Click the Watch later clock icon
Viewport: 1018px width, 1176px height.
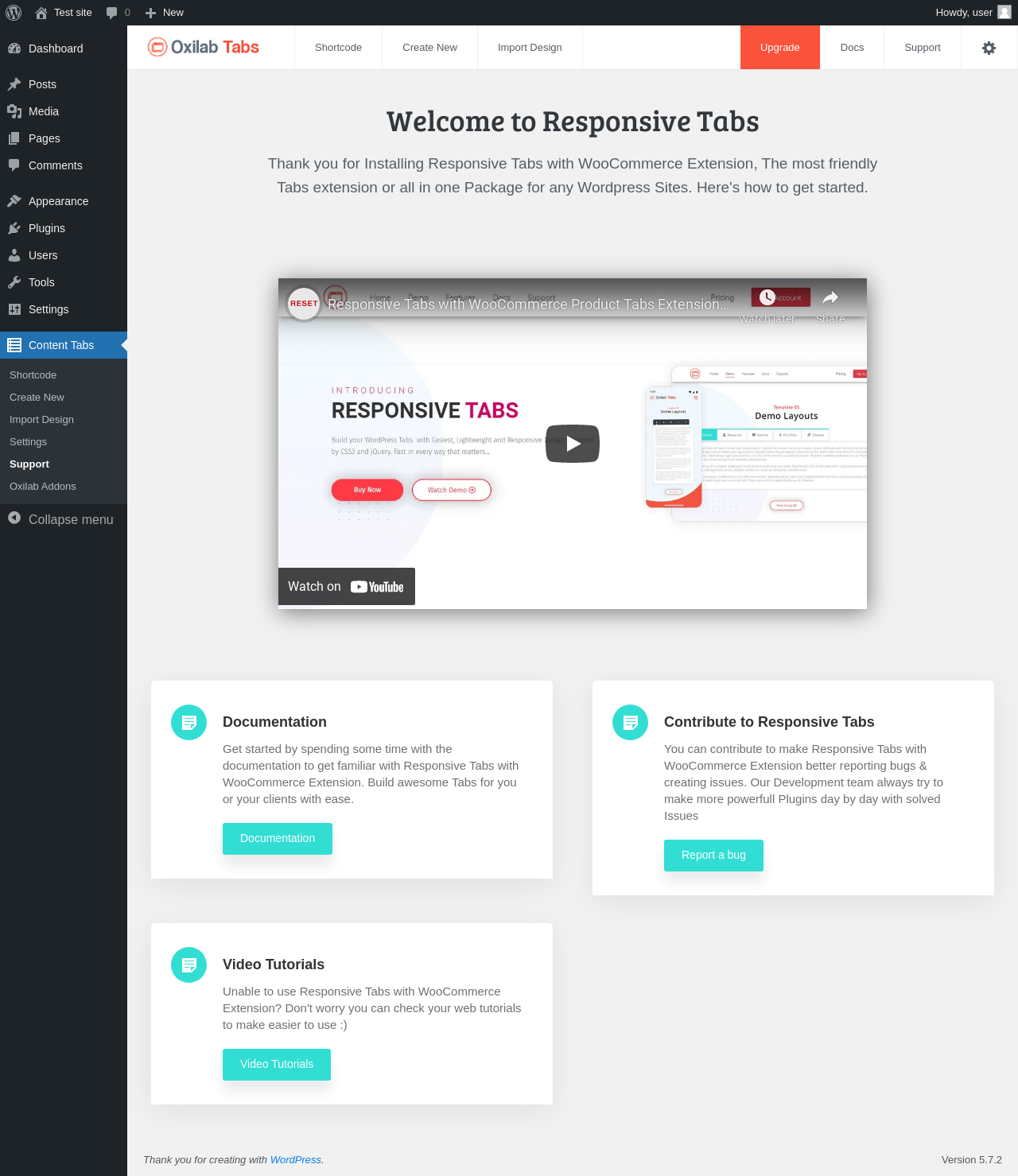[767, 297]
